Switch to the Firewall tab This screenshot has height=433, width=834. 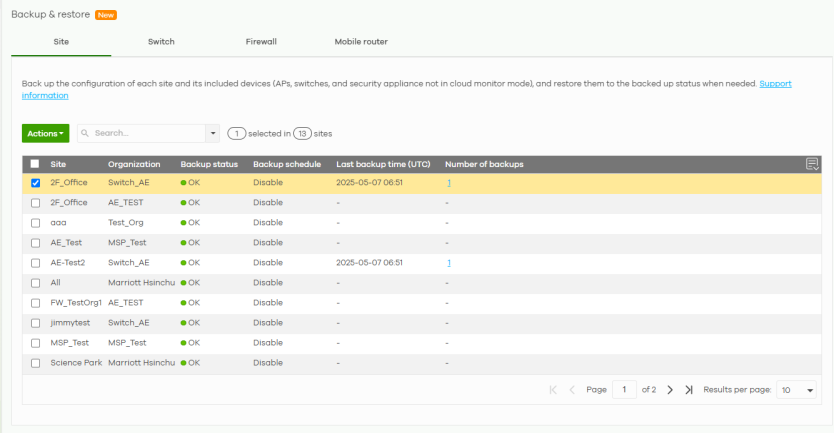coord(261,42)
